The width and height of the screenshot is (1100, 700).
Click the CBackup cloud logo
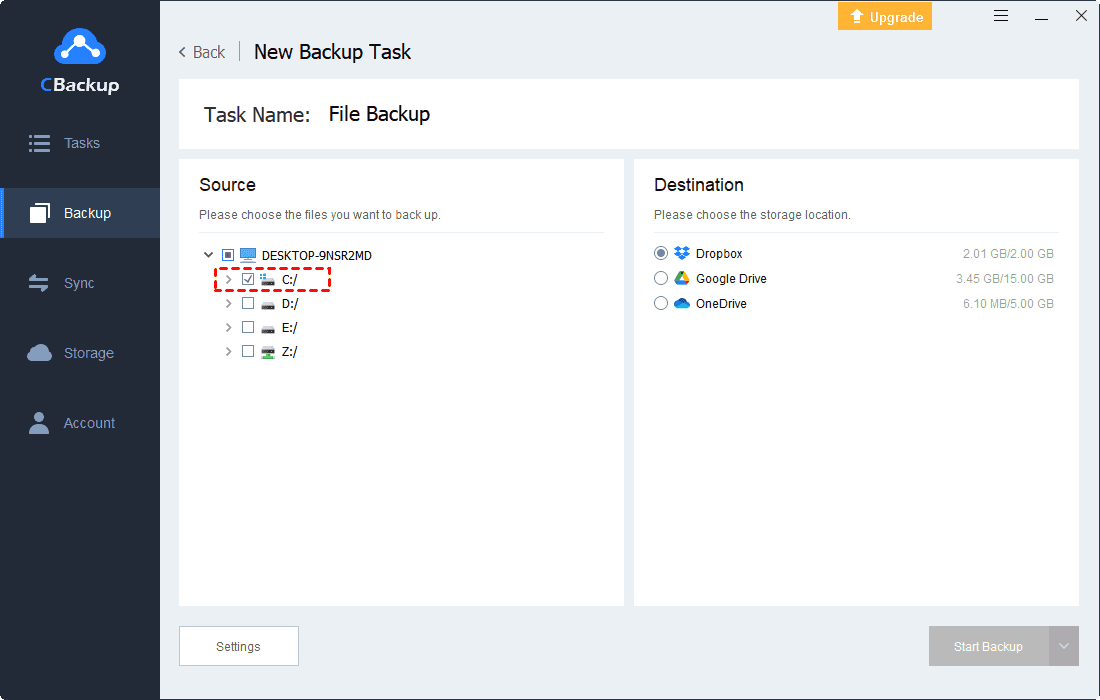(x=80, y=46)
